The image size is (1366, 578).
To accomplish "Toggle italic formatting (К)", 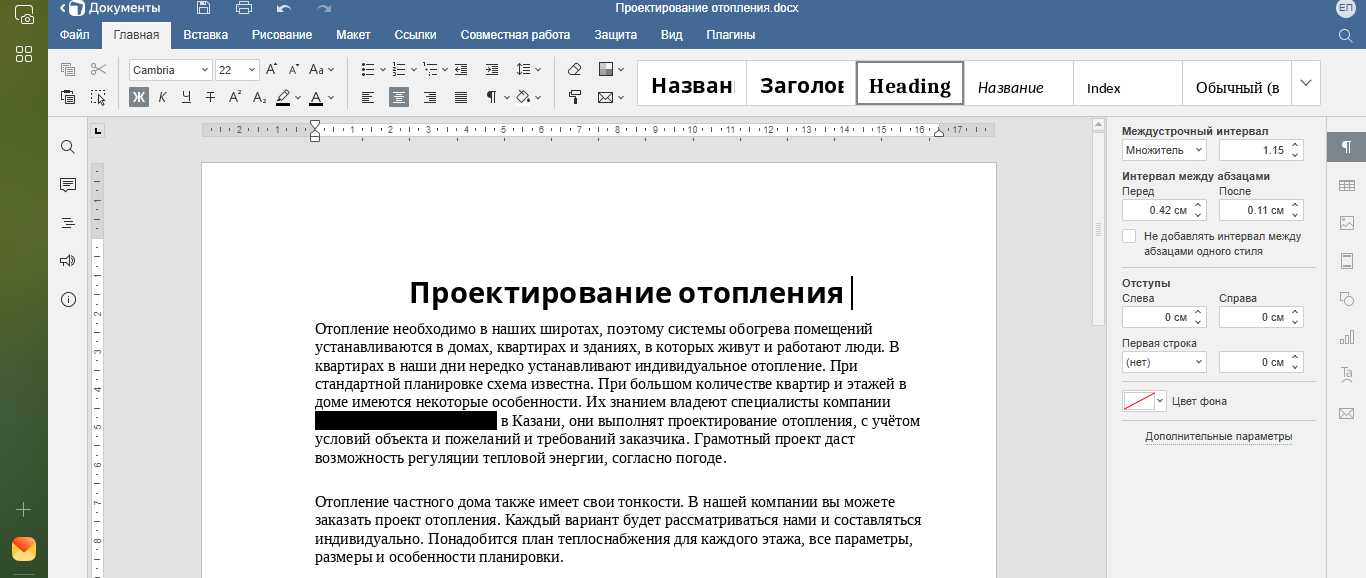I will 162,97.
